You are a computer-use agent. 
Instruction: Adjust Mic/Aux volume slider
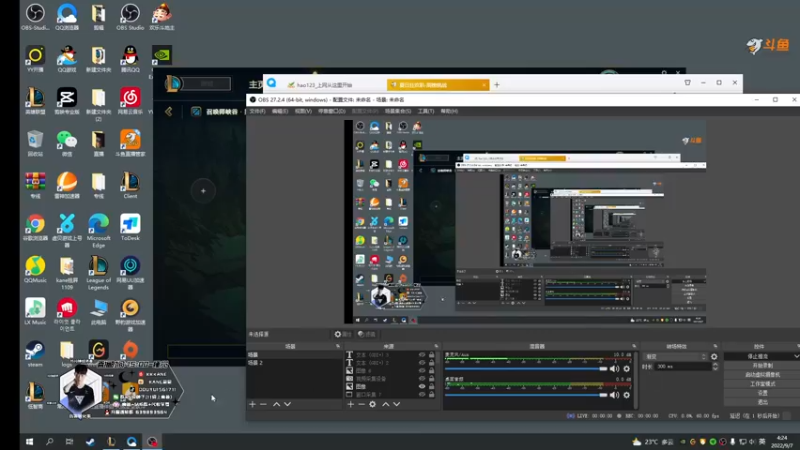click(526, 369)
